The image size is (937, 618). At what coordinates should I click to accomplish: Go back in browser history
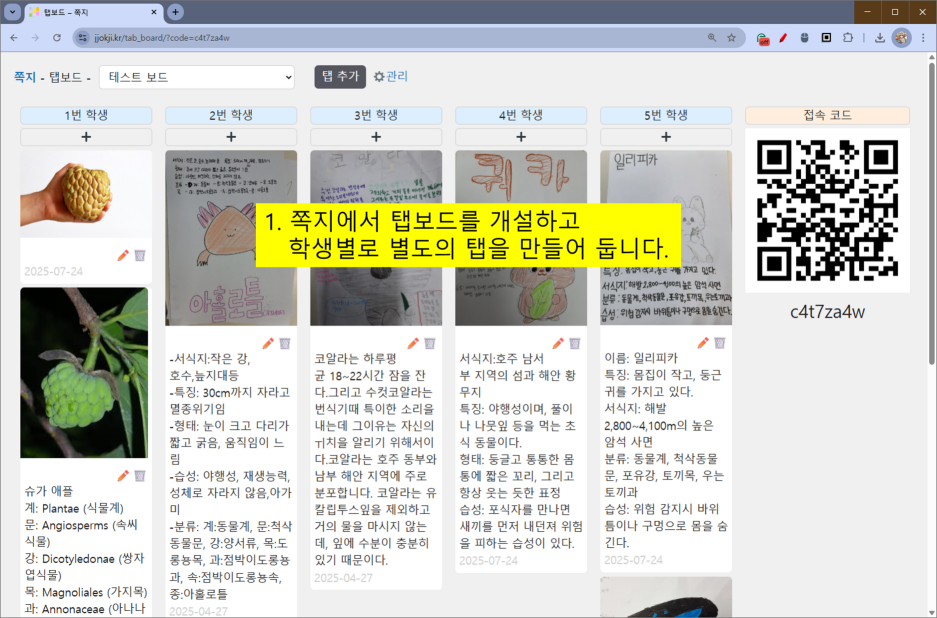coord(14,38)
